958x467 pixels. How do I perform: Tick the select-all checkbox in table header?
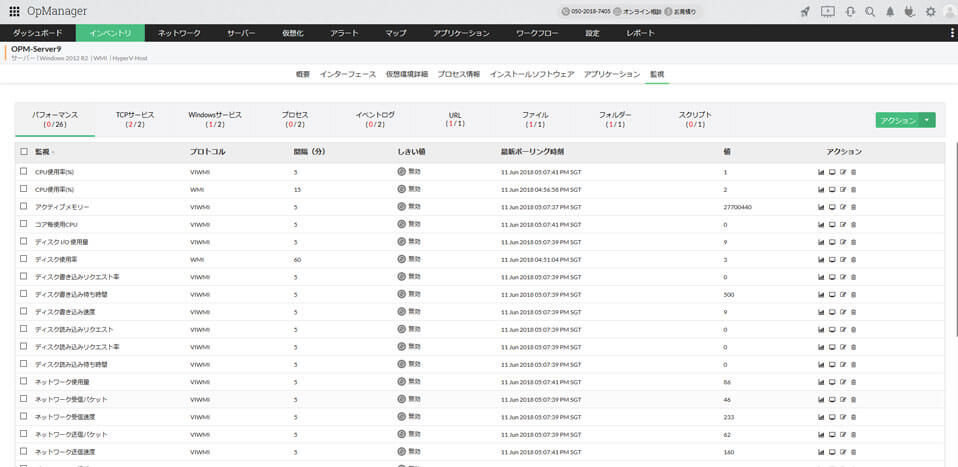coord(24,152)
